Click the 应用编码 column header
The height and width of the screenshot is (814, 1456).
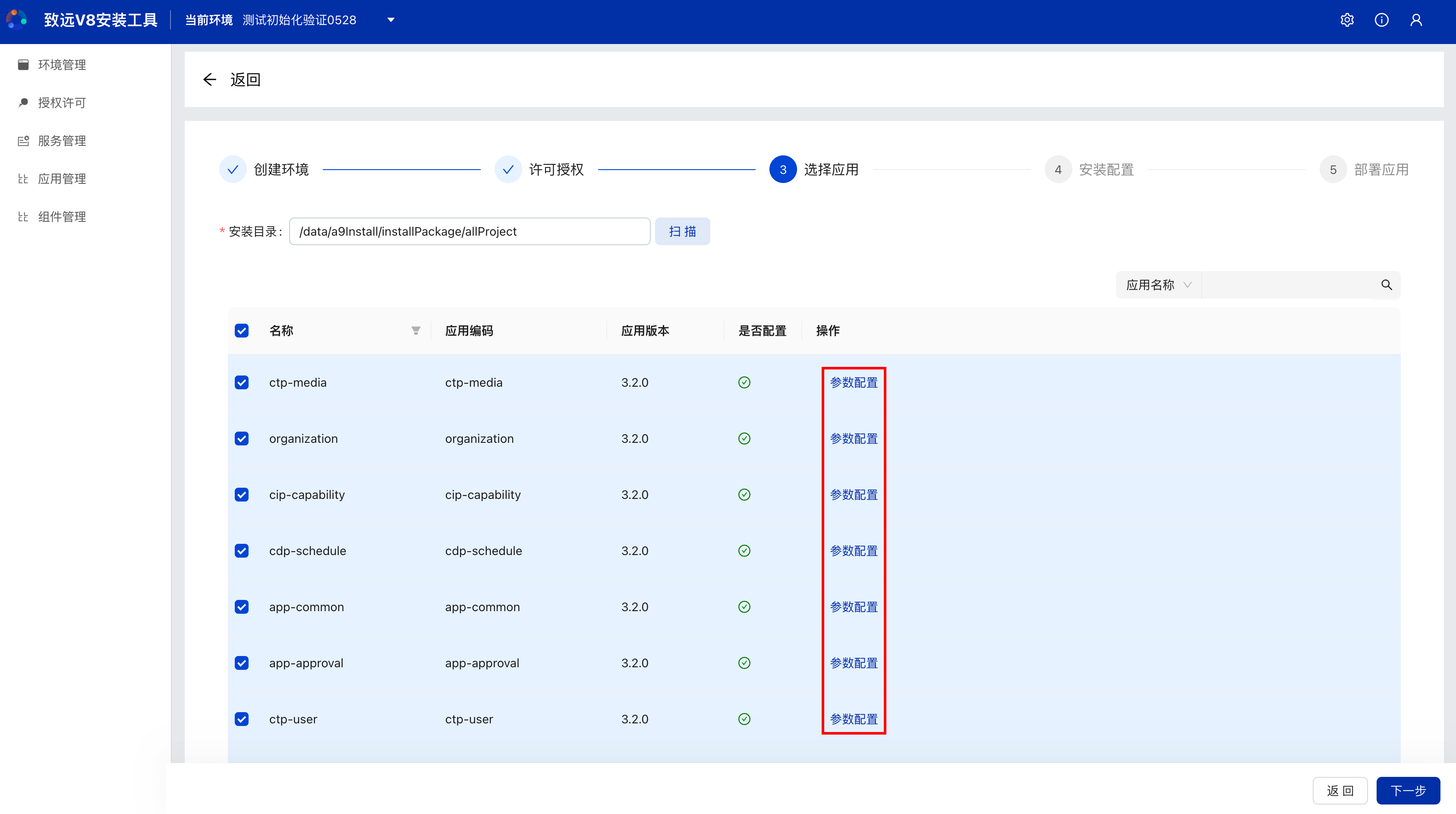pyautogui.click(x=469, y=331)
